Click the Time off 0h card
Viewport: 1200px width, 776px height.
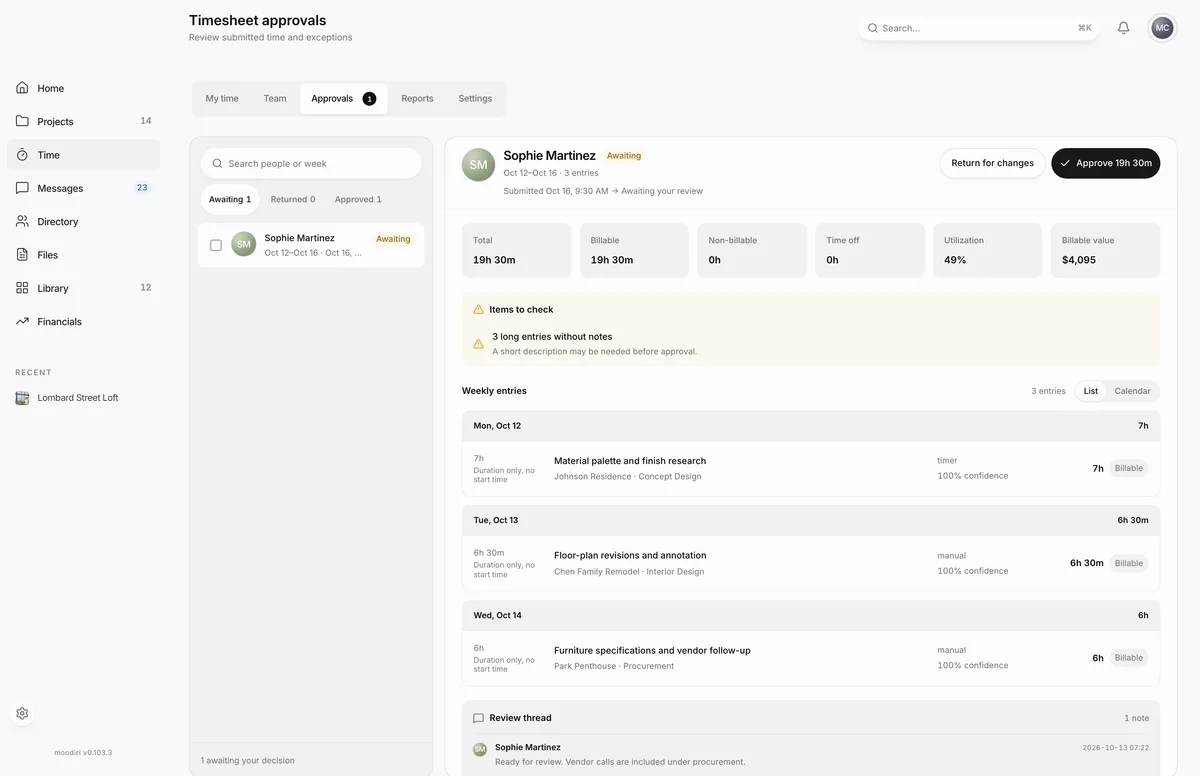point(870,250)
